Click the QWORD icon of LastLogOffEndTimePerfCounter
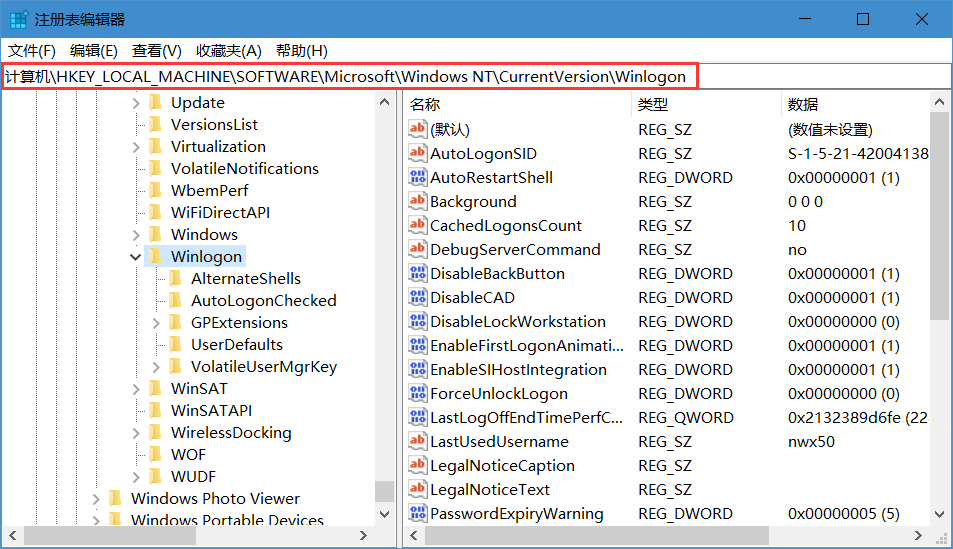 pos(417,417)
